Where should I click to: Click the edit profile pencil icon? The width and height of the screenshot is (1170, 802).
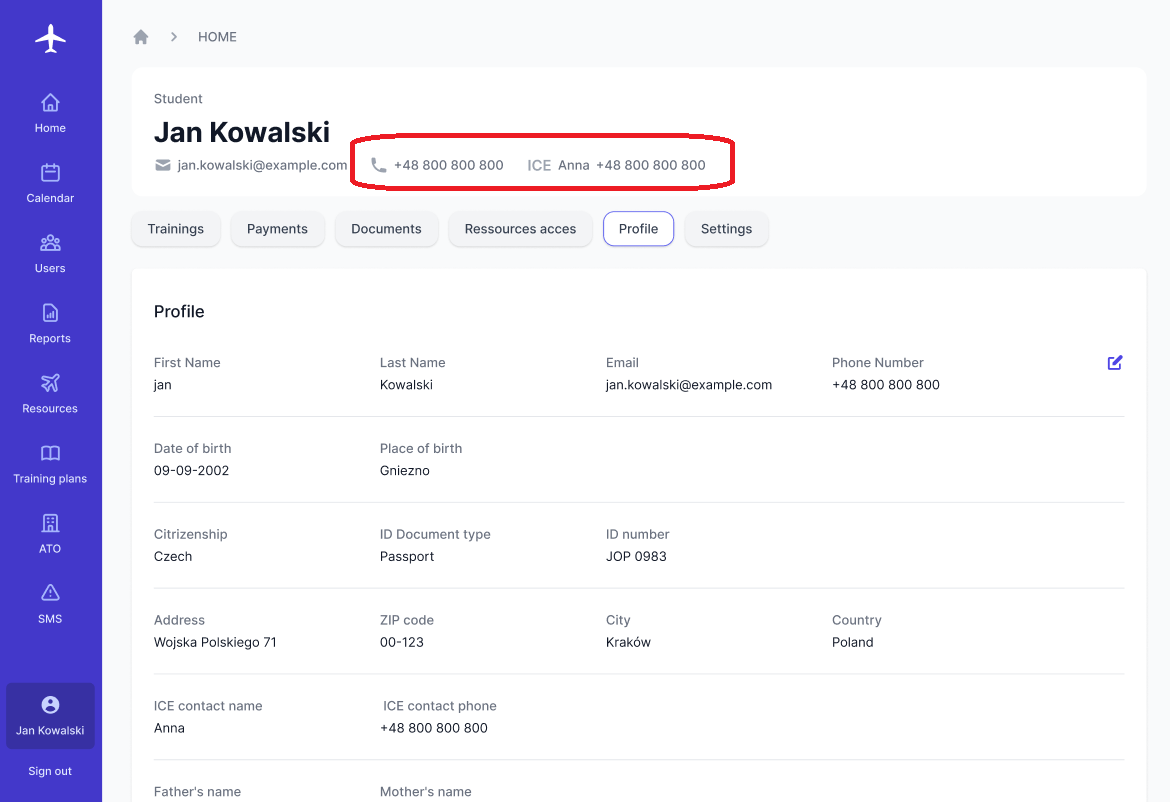pyautogui.click(x=1115, y=363)
